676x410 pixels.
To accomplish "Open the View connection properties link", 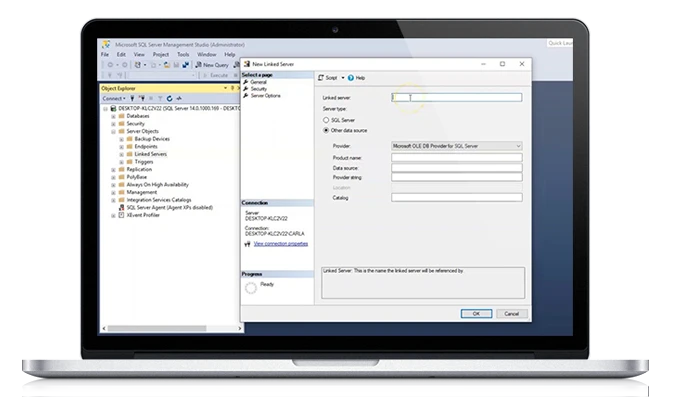I will (x=280, y=243).
